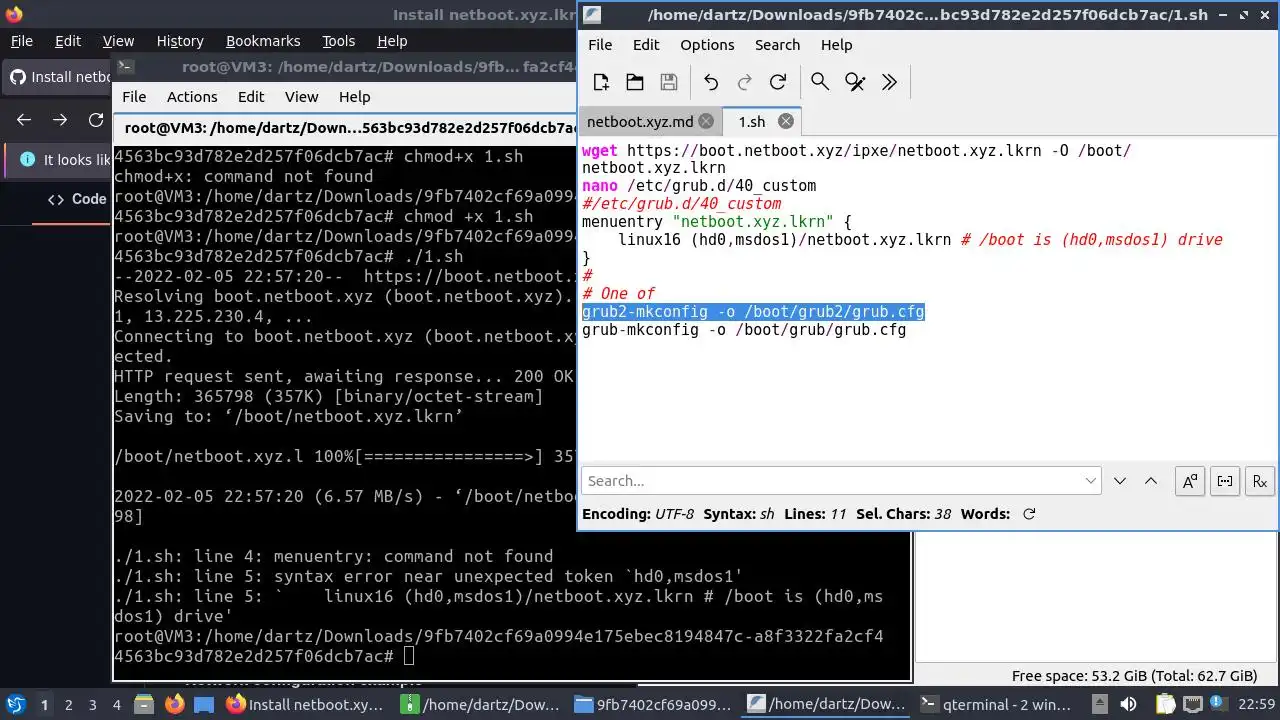Select the root@VM3 terminal tab

pos(346,128)
